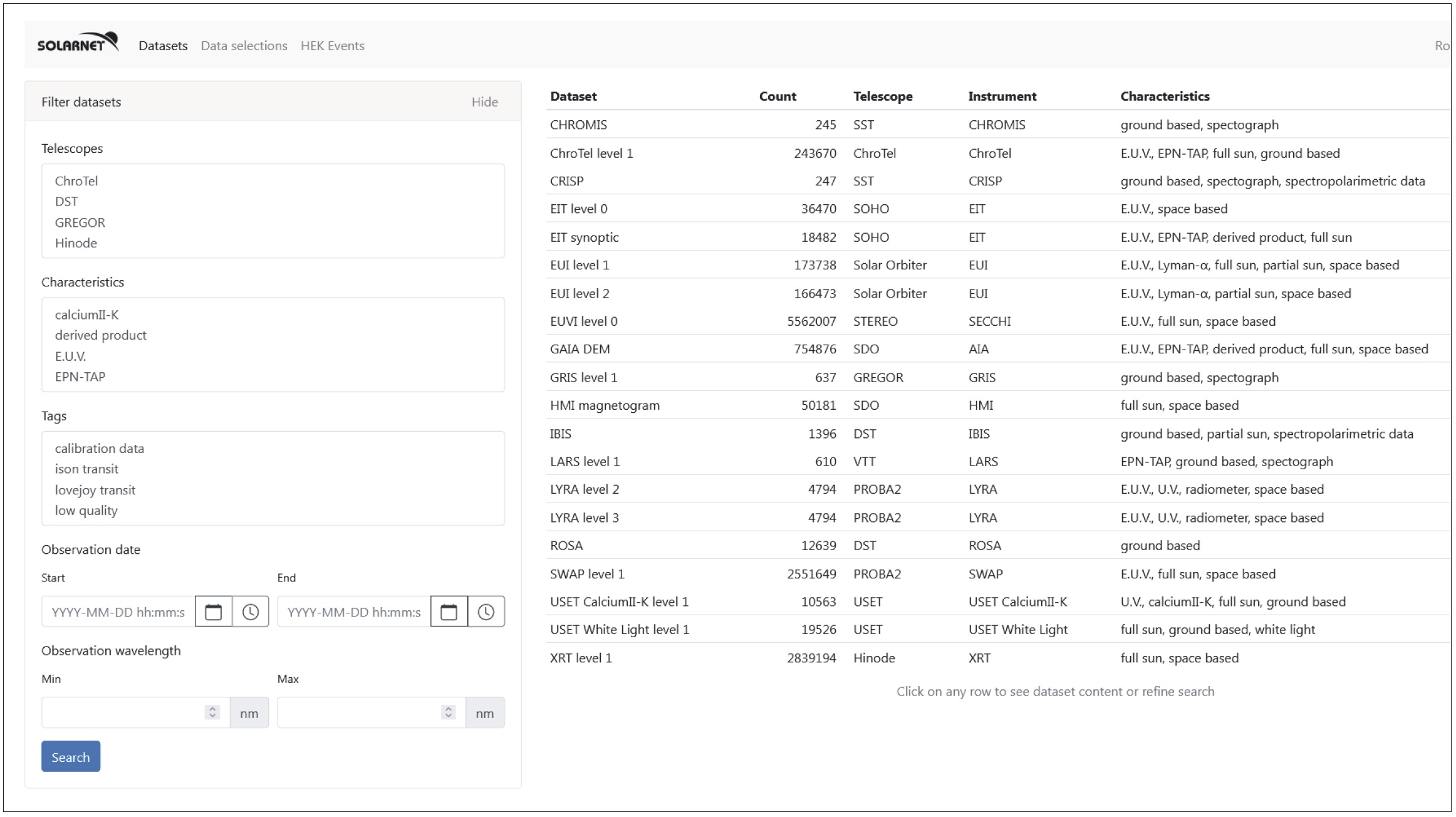Open the End time clock picker
The width and height of the screenshot is (1456, 817).
pyautogui.click(x=486, y=611)
